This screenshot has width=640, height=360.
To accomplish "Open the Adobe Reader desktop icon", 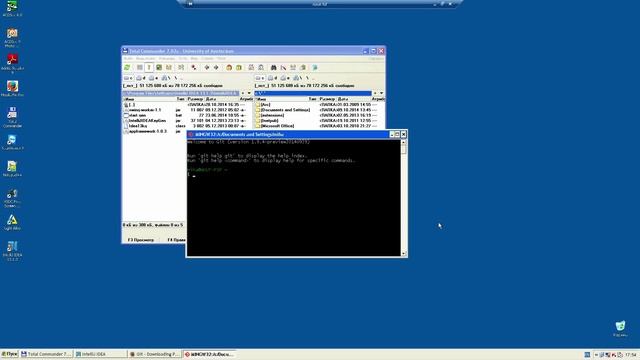I will tap(12, 64).
